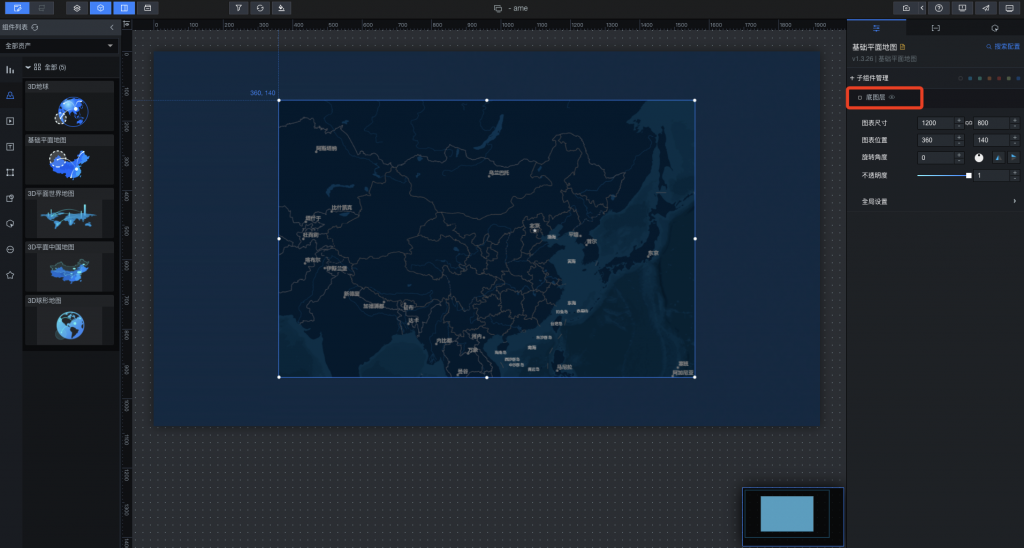Screen dimensions: 1024x548
Task: Click the opacity value field
Action: [992, 176]
